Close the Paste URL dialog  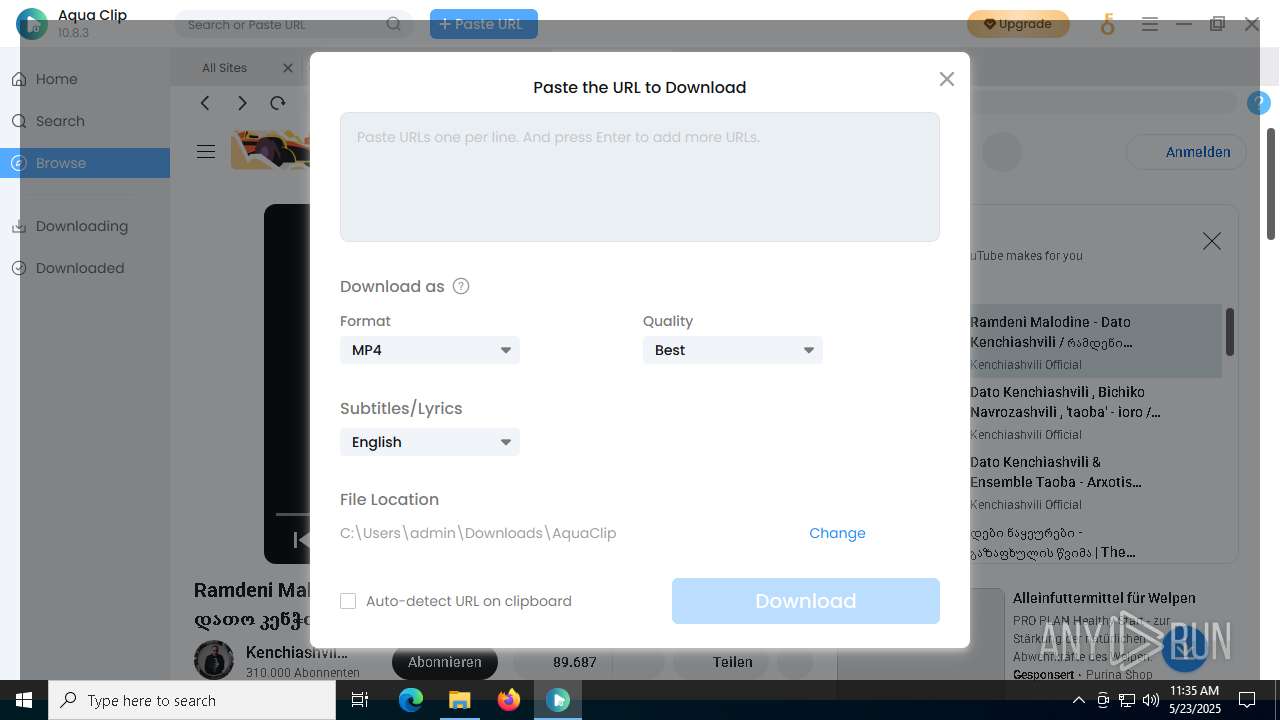tap(947, 79)
